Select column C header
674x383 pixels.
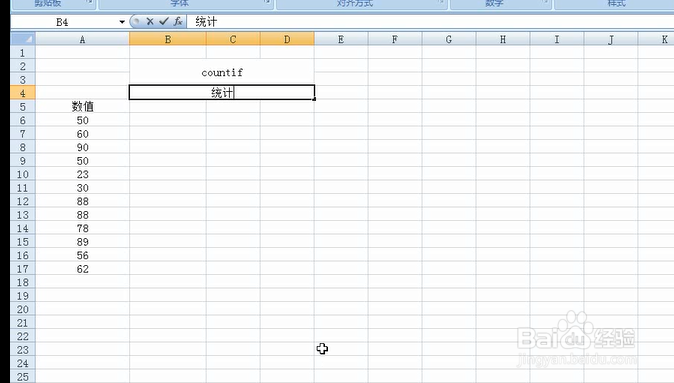coord(233,40)
